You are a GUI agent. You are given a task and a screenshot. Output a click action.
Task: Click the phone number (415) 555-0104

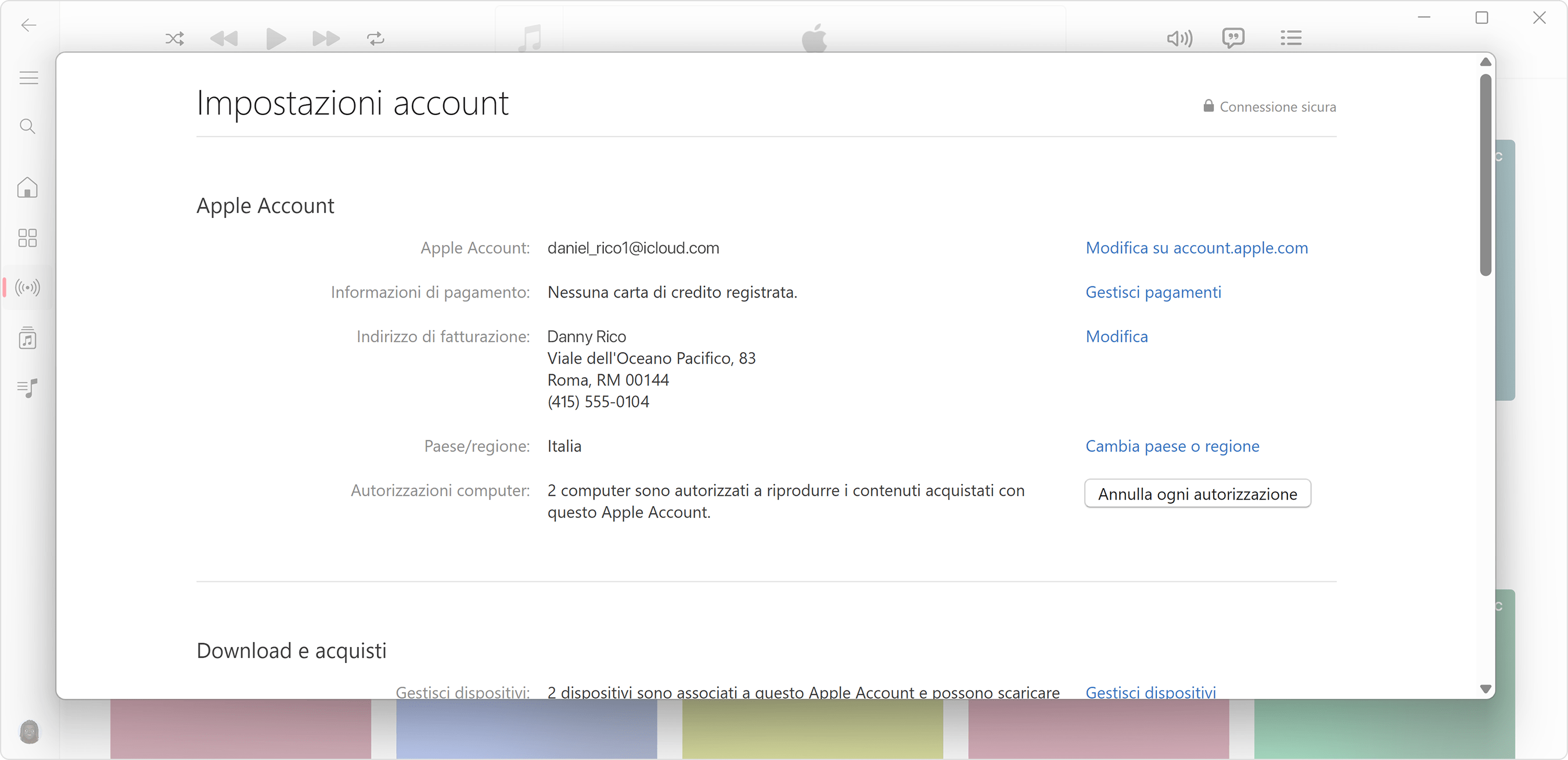[x=598, y=402]
